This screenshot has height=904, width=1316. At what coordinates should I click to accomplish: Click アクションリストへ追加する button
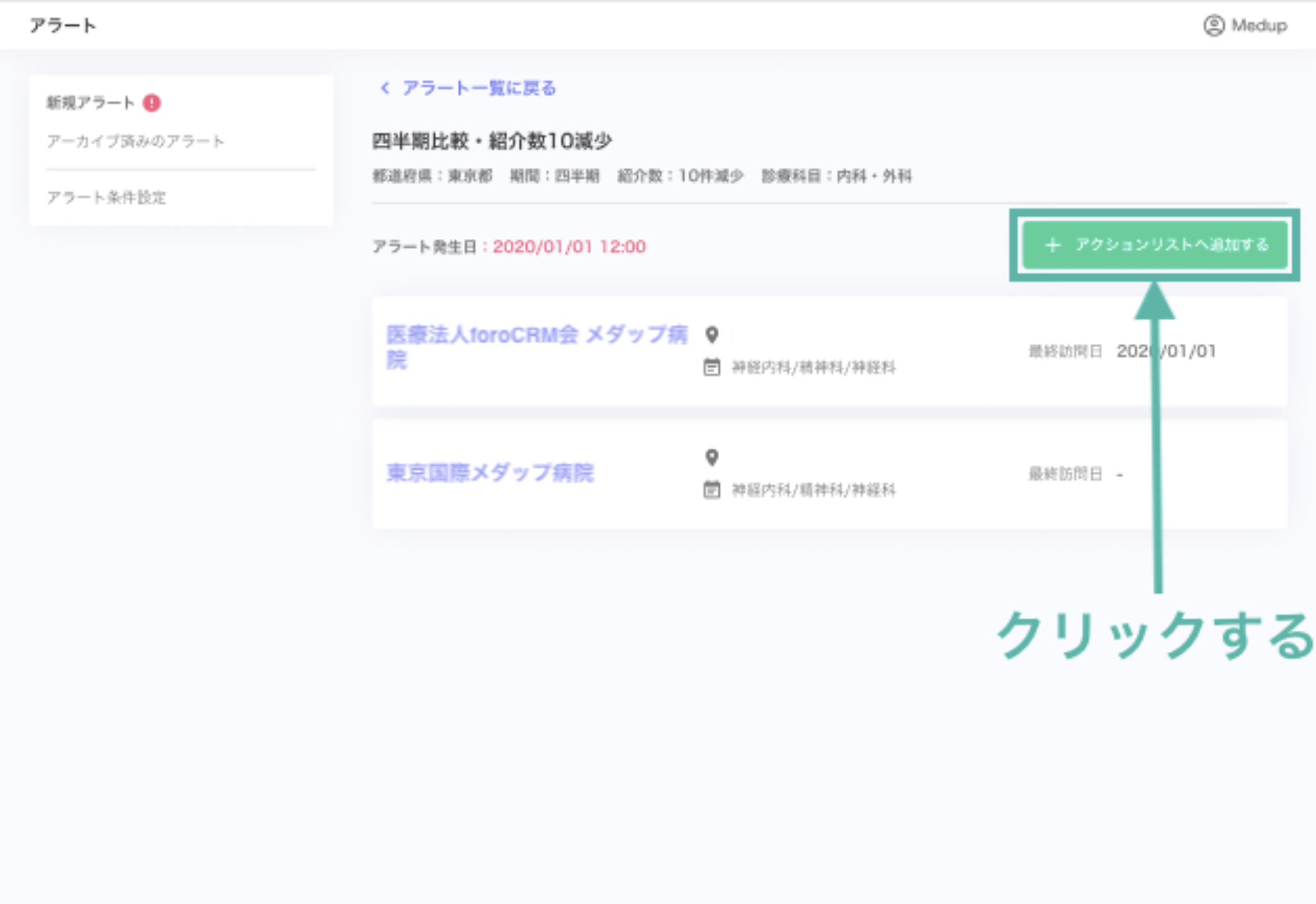pyautogui.click(x=1155, y=245)
